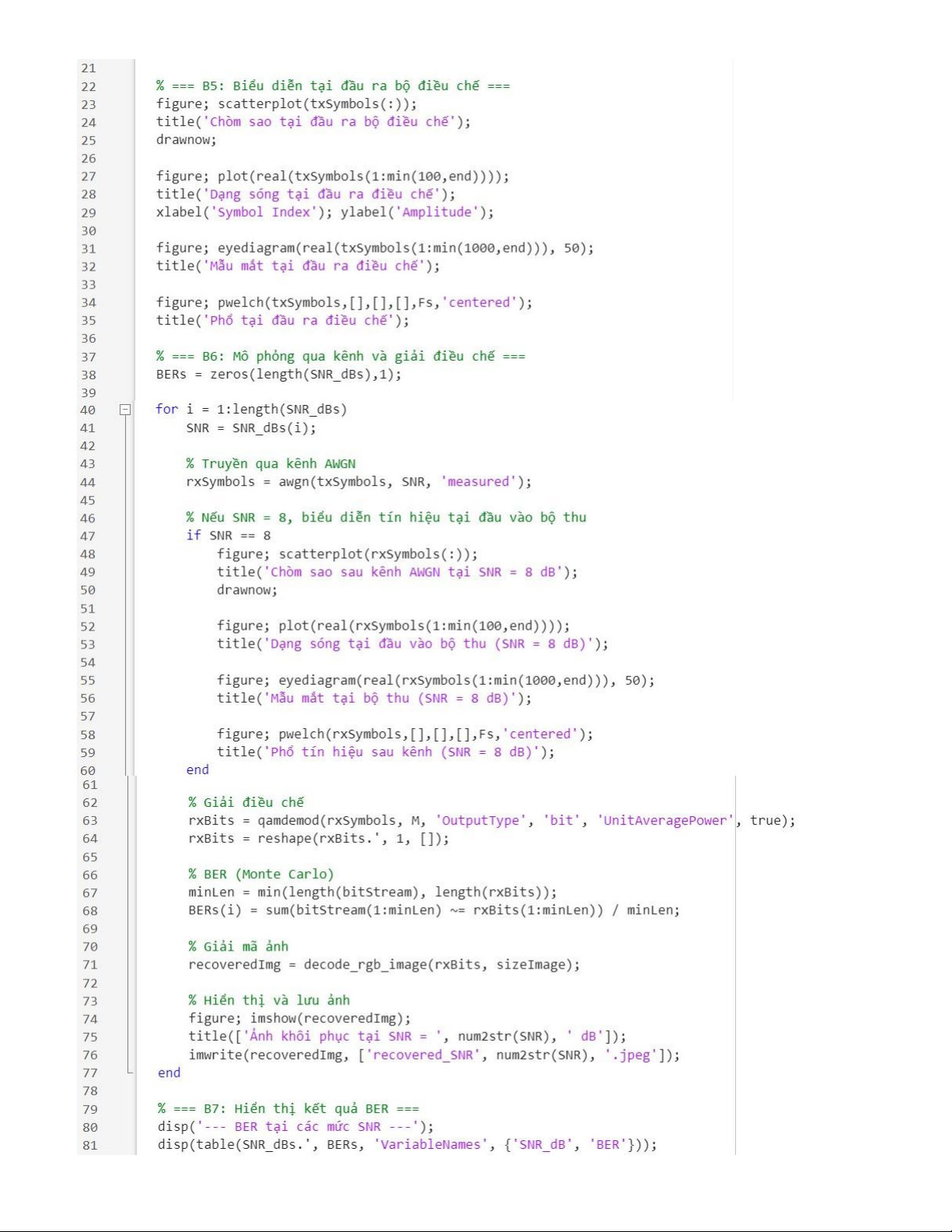Click disp(table(SNR_dBs line 81

point(407,1144)
